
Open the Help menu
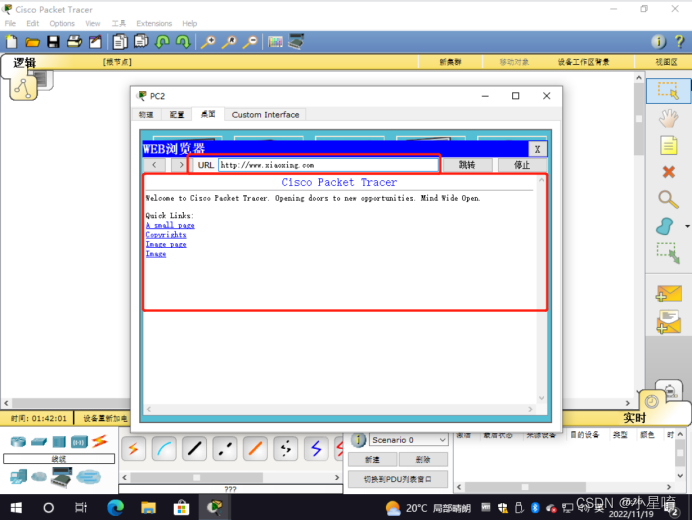[190, 23]
